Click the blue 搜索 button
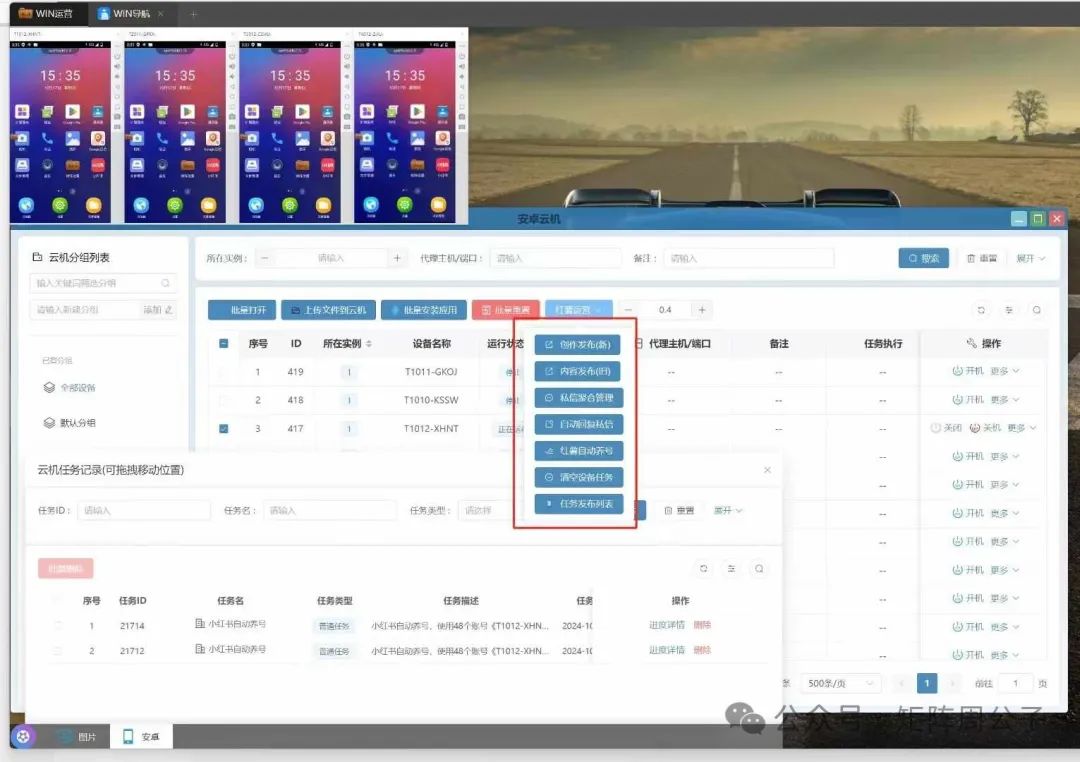Viewport: 1080px width, 762px height. [x=924, y=258]
